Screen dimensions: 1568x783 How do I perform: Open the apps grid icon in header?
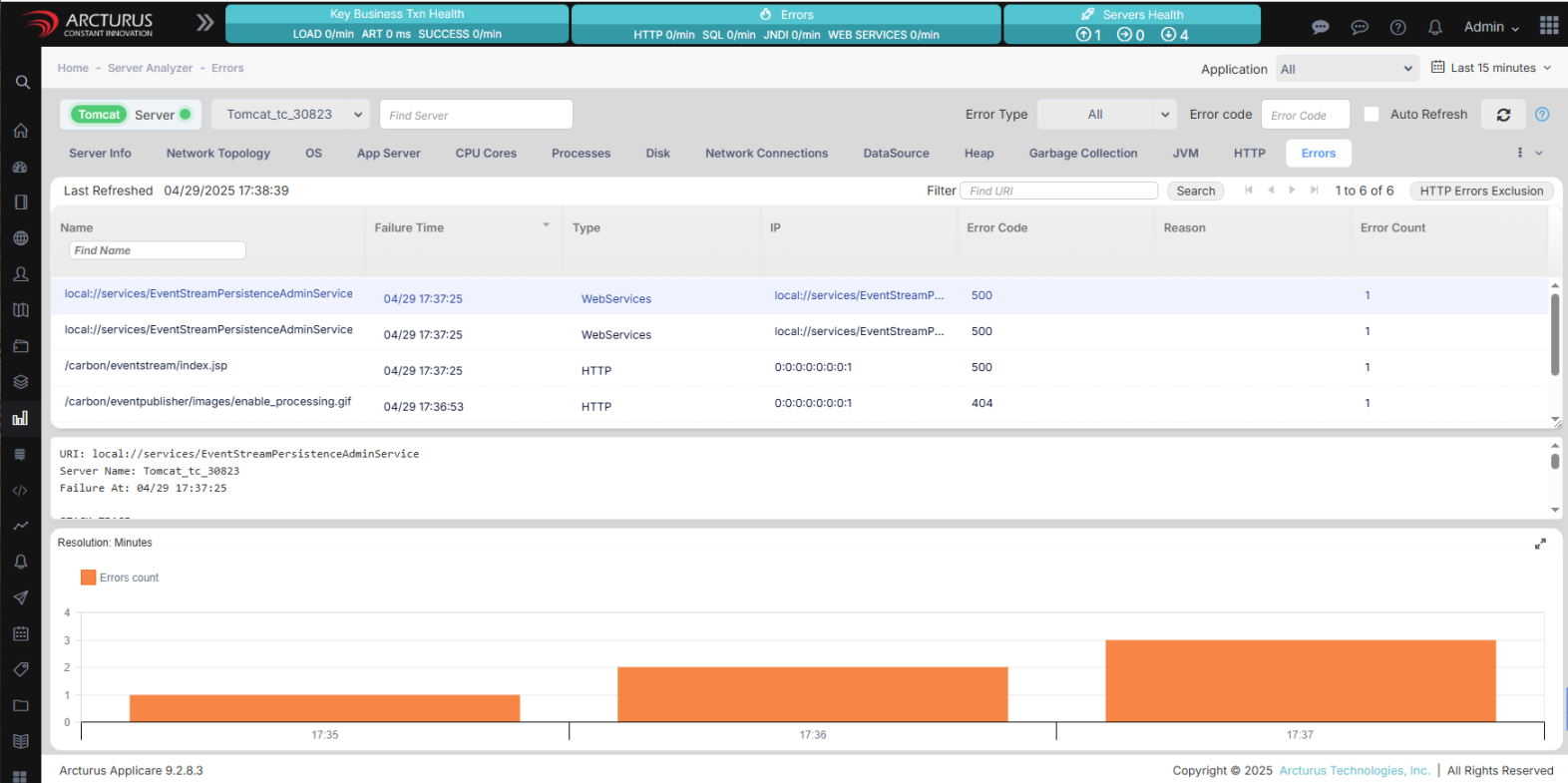pos(1549,25)
